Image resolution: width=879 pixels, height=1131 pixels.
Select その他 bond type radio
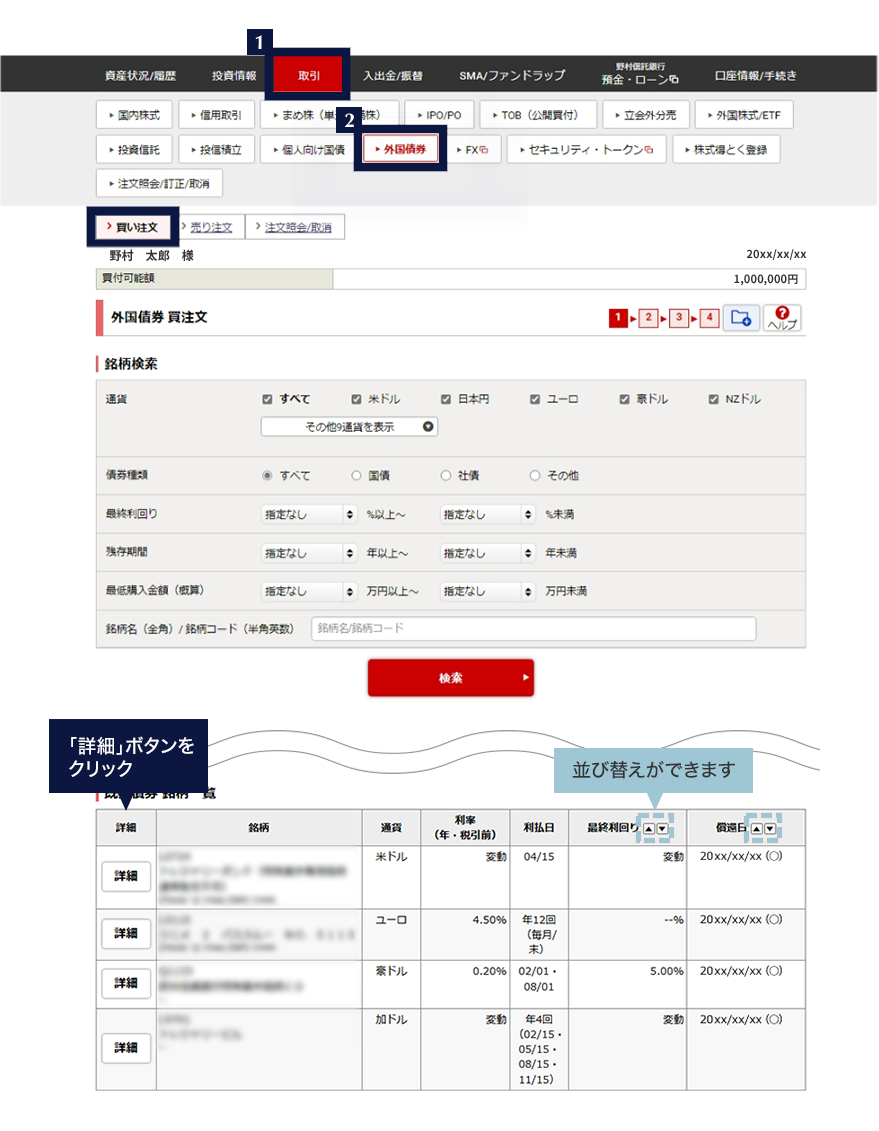tap(535, 475)
